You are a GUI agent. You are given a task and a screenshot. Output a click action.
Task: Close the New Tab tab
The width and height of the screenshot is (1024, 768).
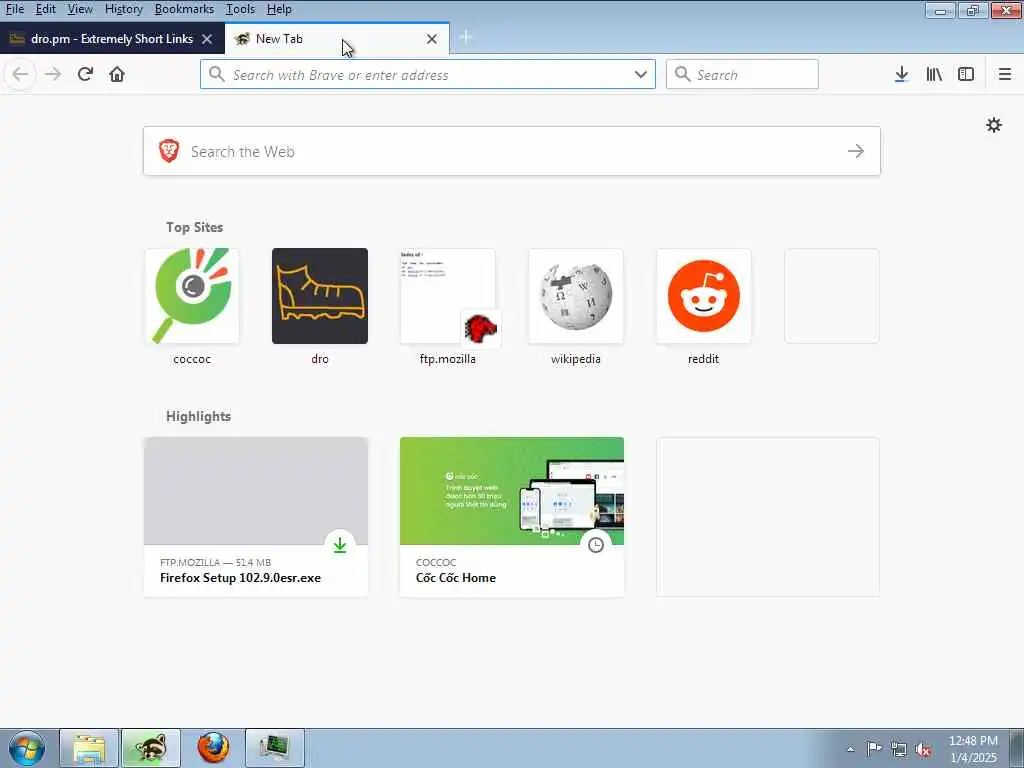432,39
